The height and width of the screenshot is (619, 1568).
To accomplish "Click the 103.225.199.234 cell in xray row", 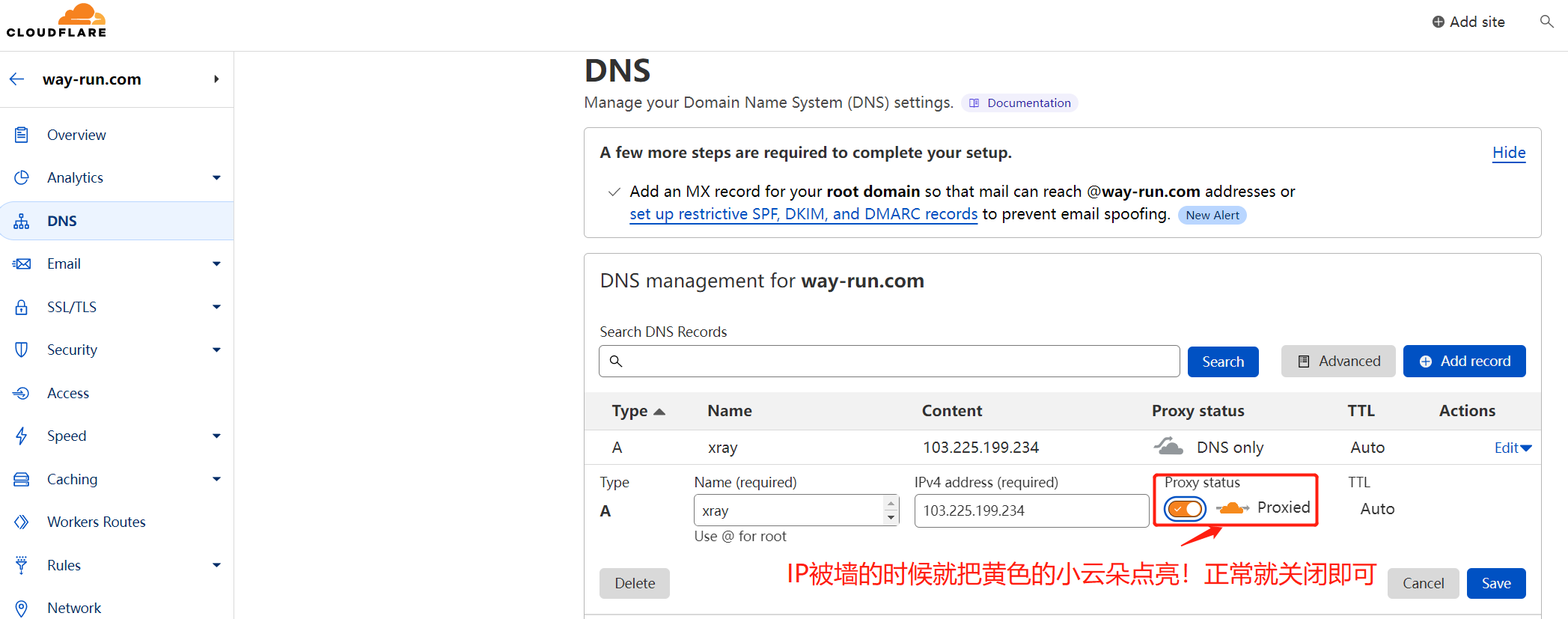I will click(x=980, y=448).
